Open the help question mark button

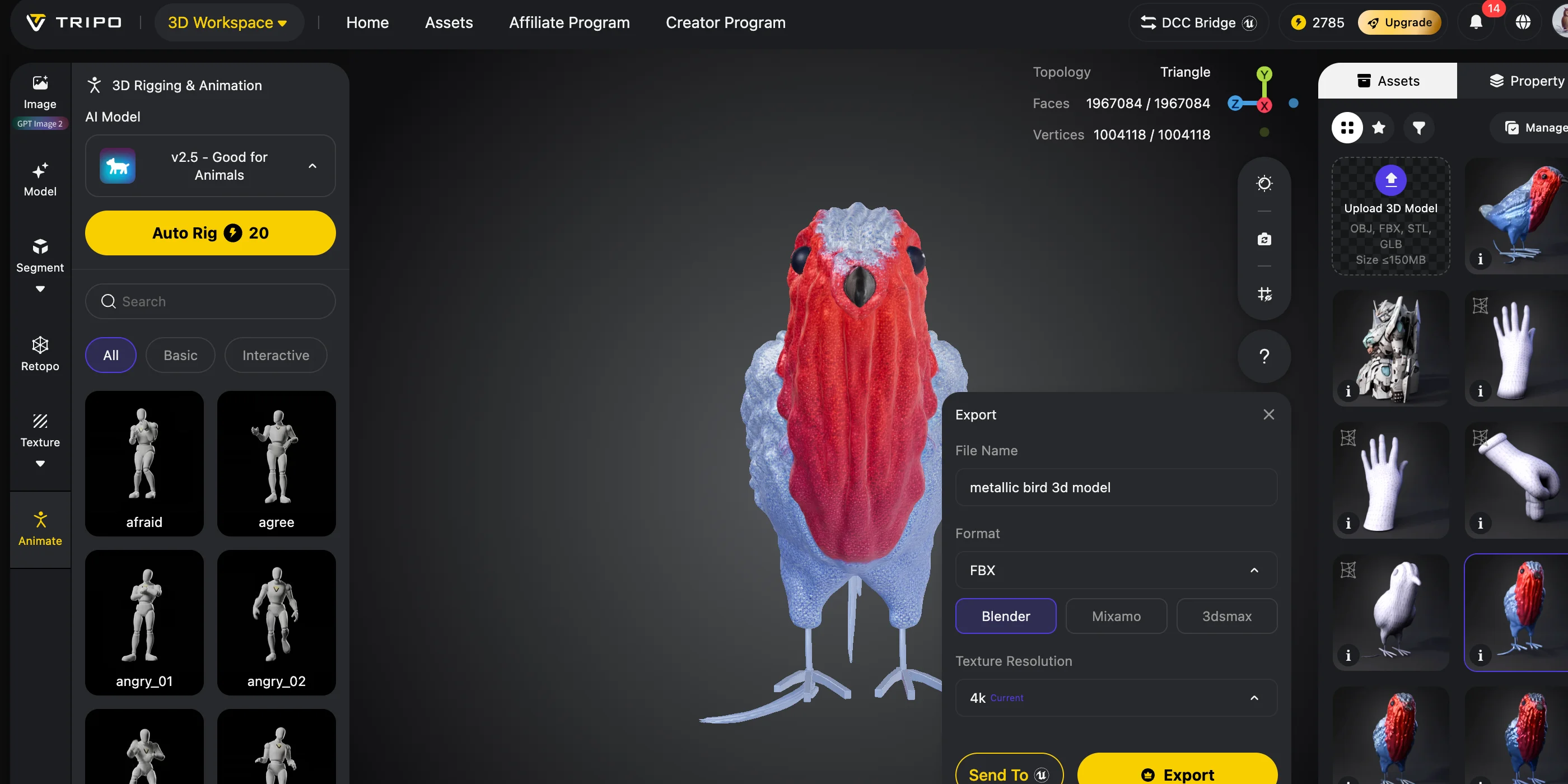click(x=1264, y=356)
